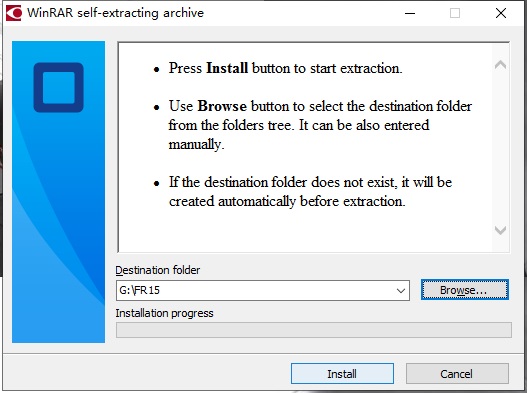Cancel the installation
Screen dimensions: 527x393
coord(457,374)
